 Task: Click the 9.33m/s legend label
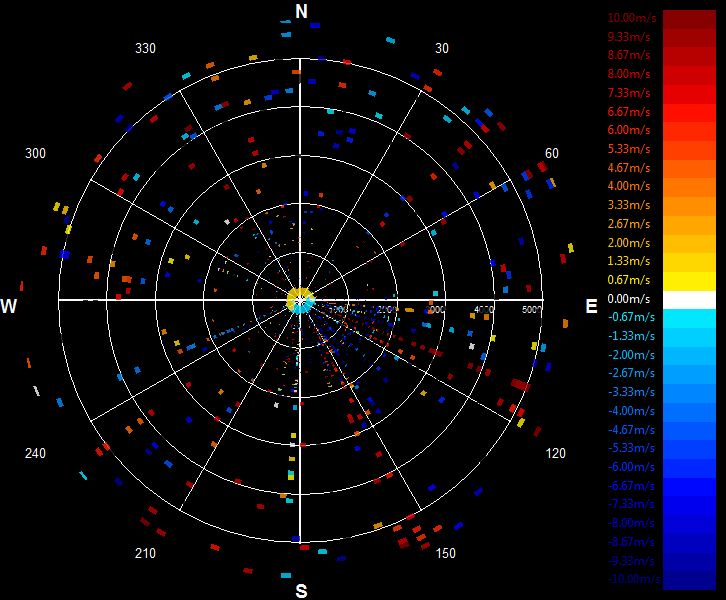[629, 37]
